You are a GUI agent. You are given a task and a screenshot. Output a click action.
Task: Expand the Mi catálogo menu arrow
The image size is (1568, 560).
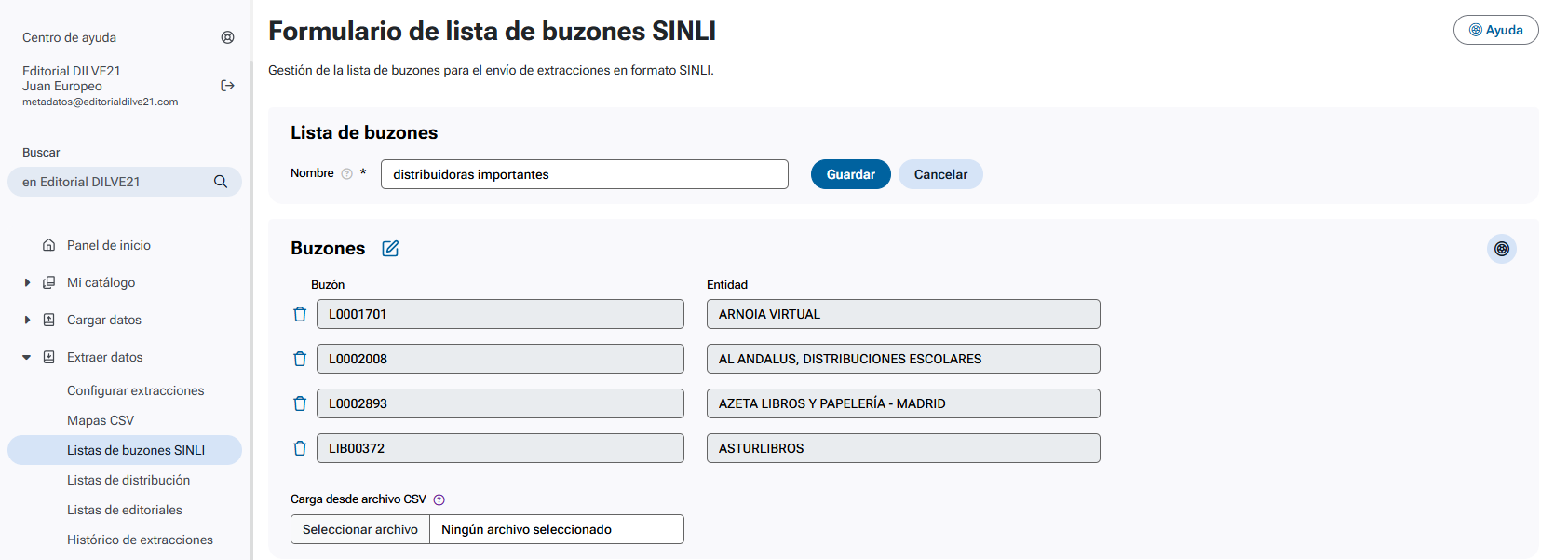[27, 282]
